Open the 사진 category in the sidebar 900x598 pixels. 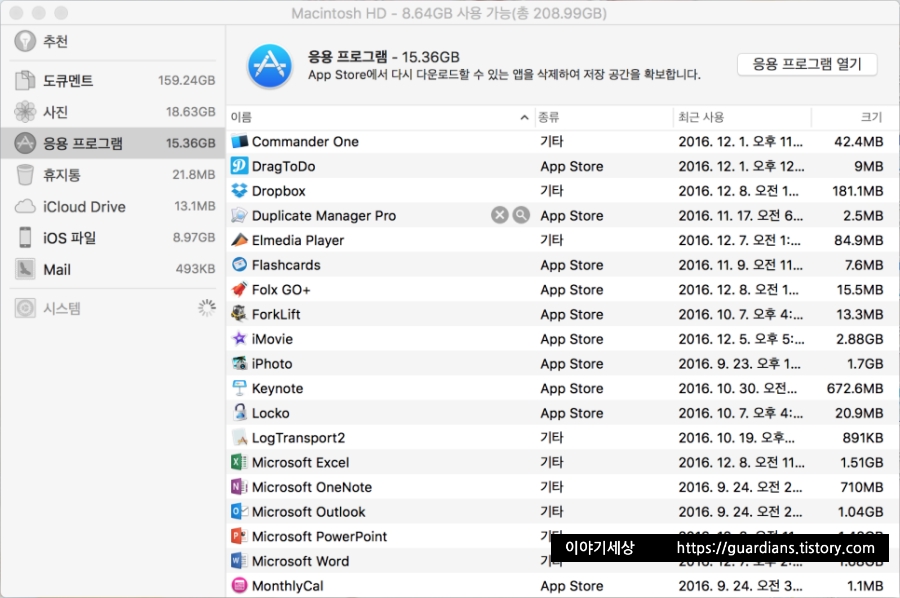pos(112,112)
